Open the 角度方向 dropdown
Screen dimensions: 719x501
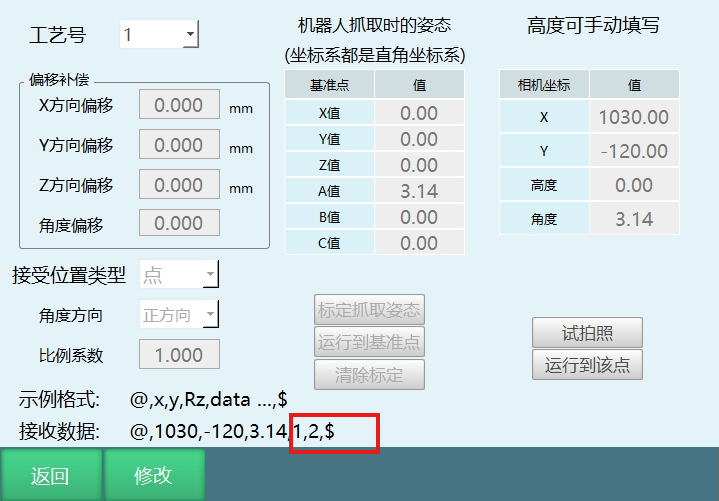pyautogui.click(x=178, y=315)
